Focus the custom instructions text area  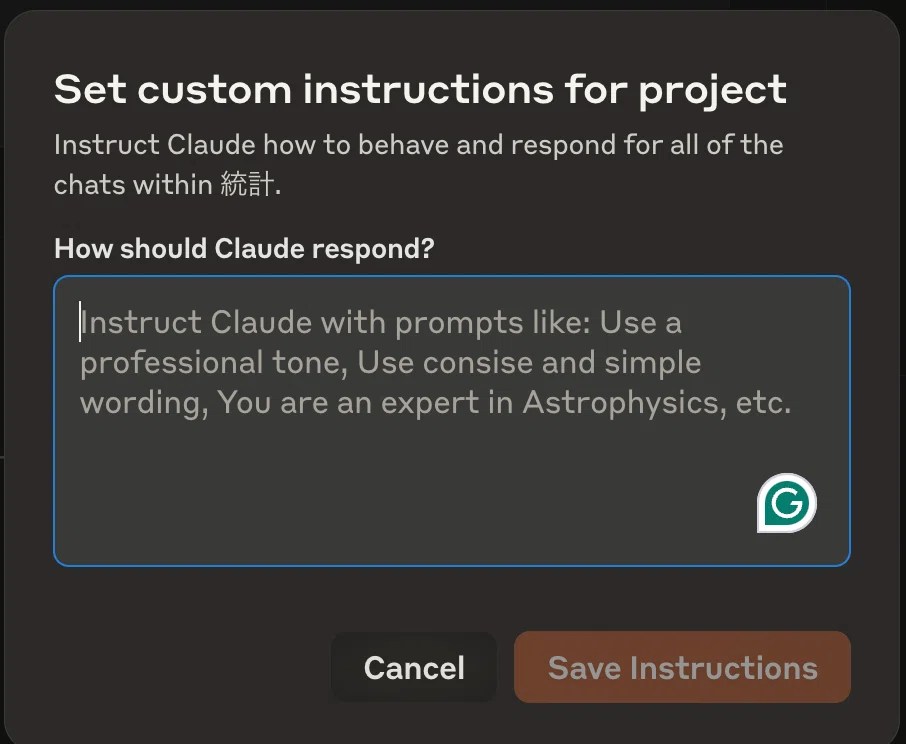tap(452, 421)
